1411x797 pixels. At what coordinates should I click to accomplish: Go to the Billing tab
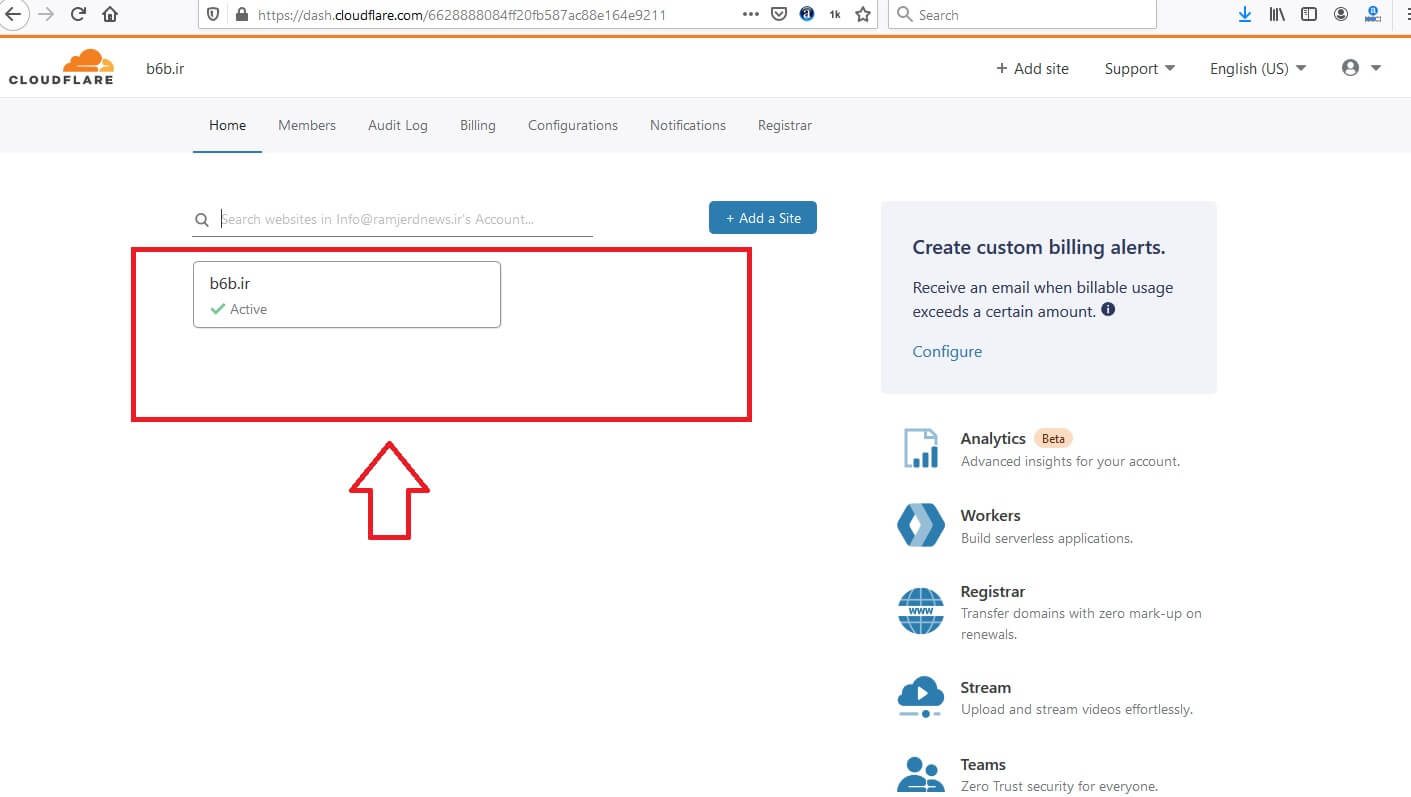click(x=478, y=126)
